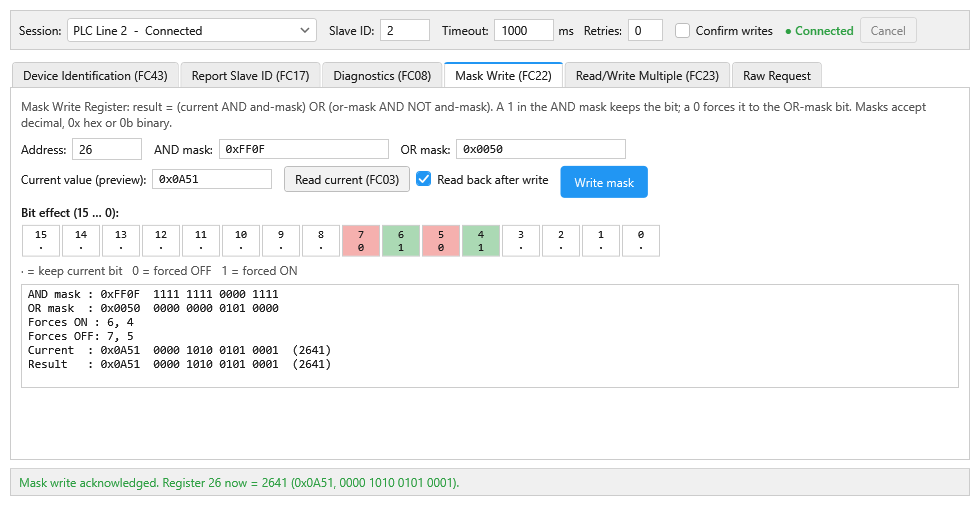
Task: Click the AND mask input field
Action: tap(304, 149)
